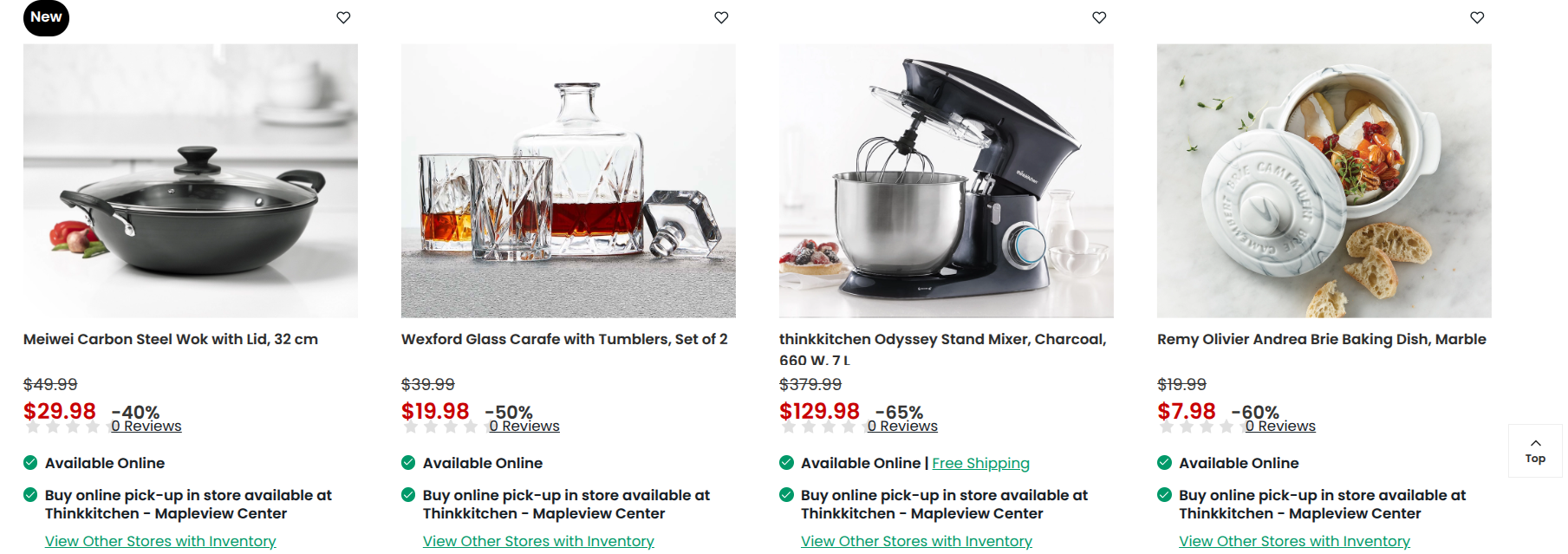View Other Stores with Inventory for carafe
Screen dimensions: 1568x554
[538, 541]
